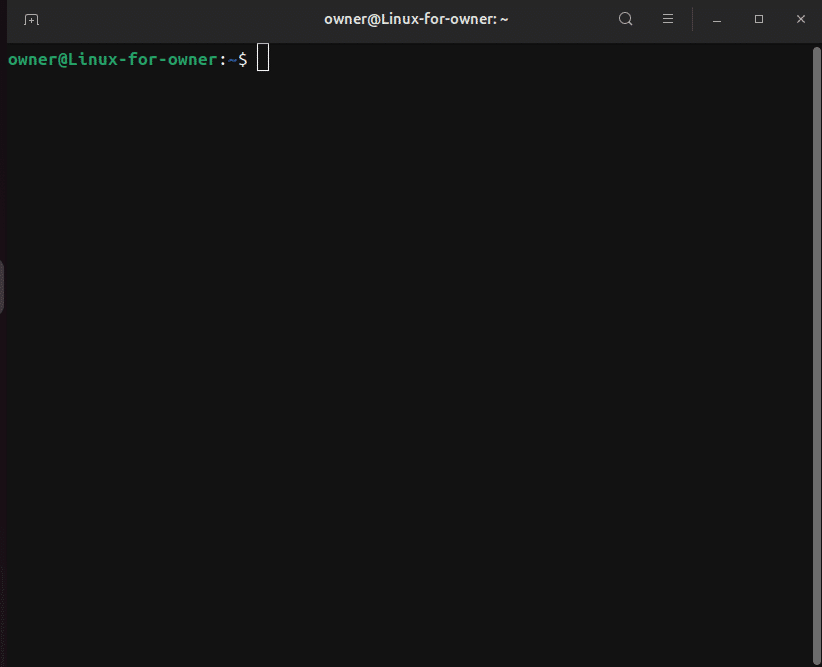Screen dimensions: 822x667
Task: Open the terminal search tool
Action: click(x=625, y=19)
